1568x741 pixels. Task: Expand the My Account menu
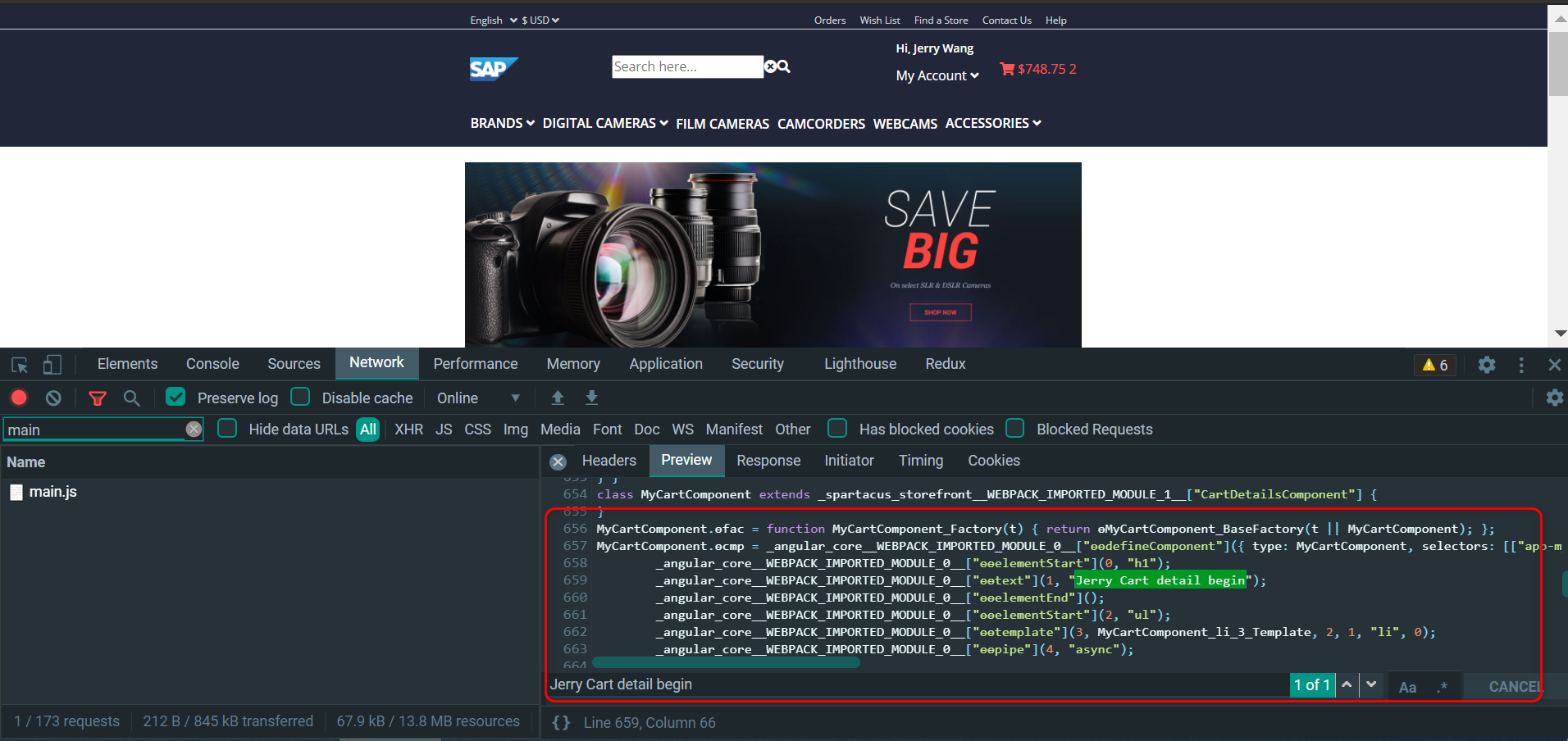pyautogui.click(x=937, y=75)
